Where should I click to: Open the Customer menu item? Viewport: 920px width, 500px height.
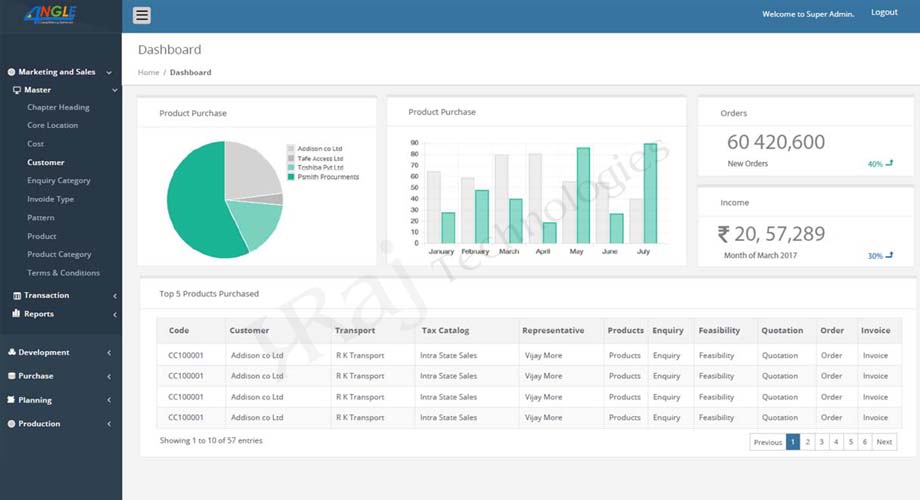[x=46, y=162]
